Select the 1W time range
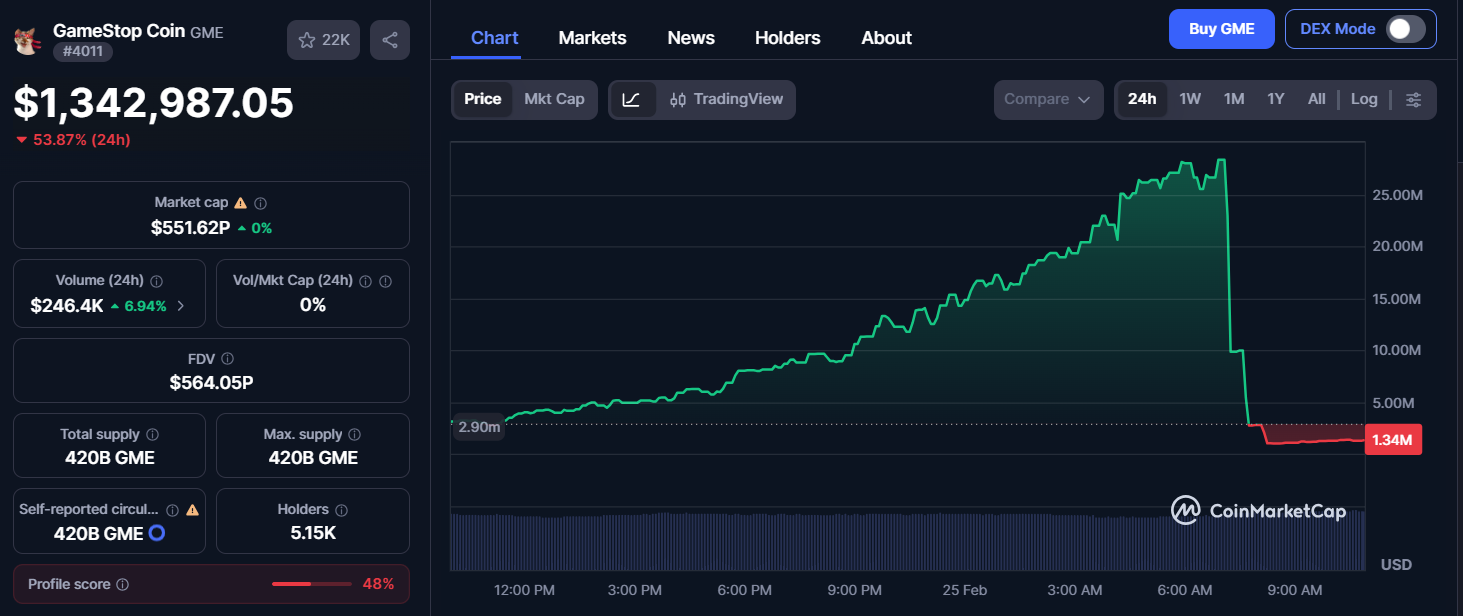The image size is (1463, 616). (x=1190, y=99)
